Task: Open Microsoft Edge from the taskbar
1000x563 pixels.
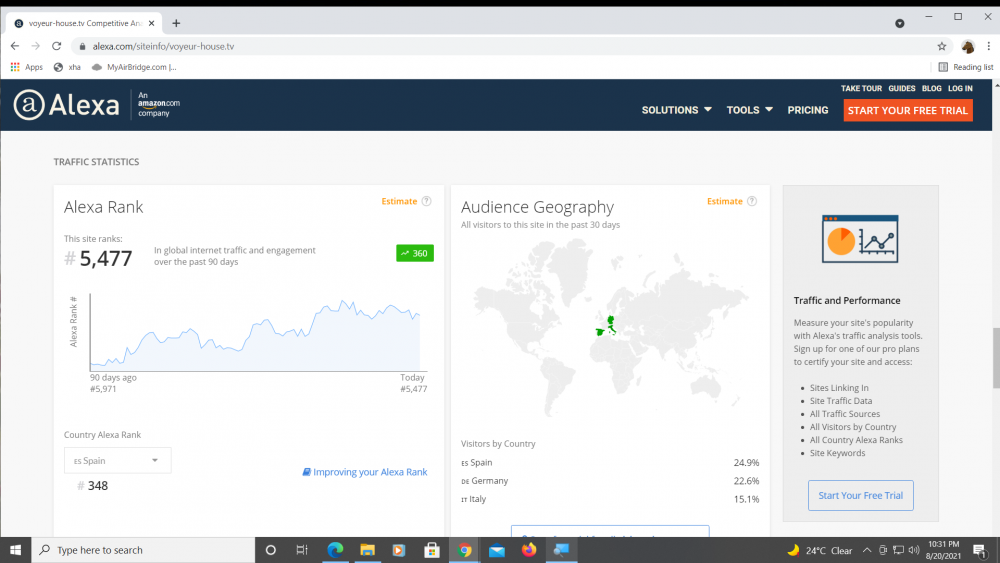Action: tap(335, 550)
